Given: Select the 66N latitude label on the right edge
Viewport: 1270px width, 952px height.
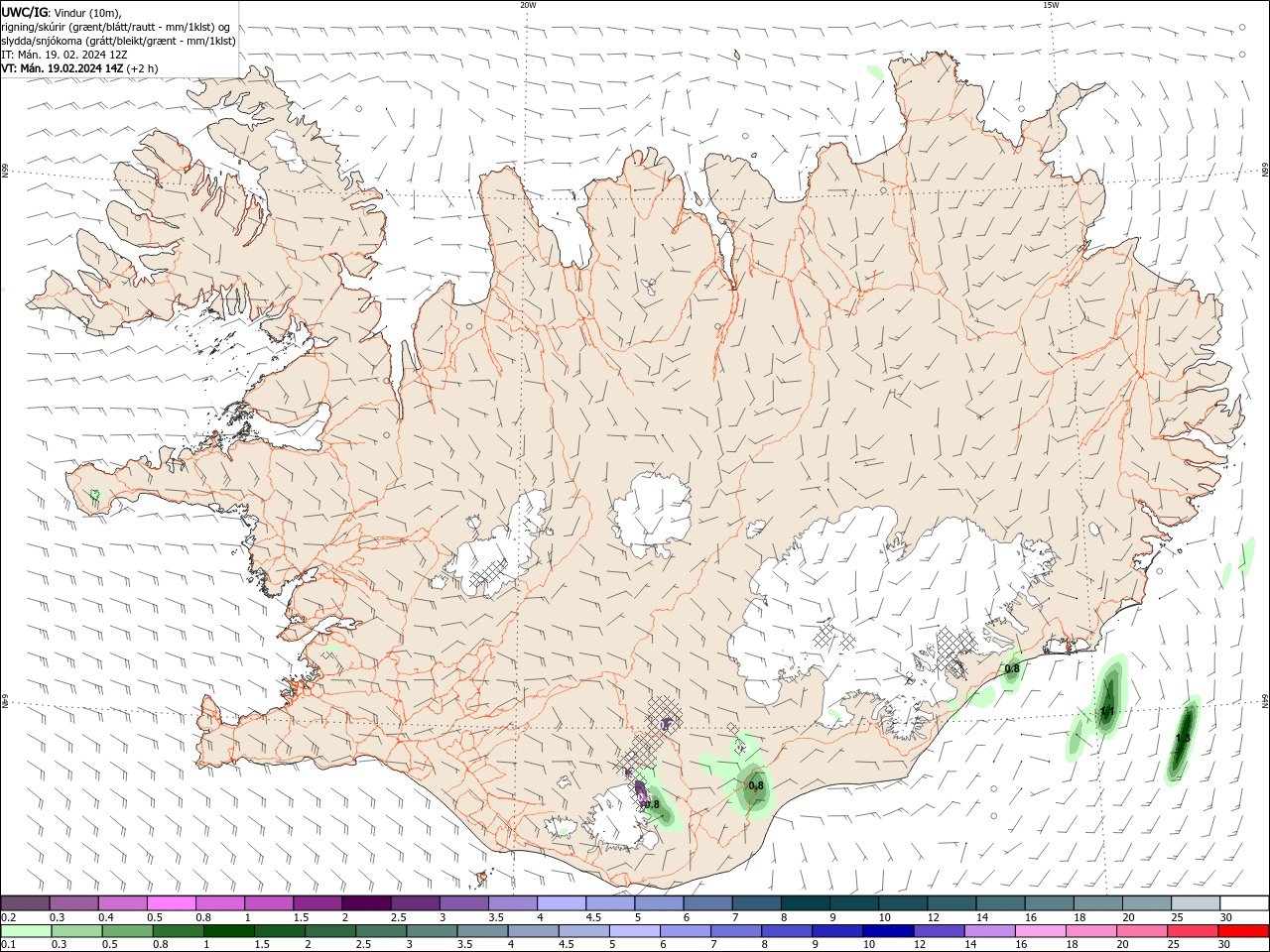Looking at the screenshot, I should (1265, 170).
